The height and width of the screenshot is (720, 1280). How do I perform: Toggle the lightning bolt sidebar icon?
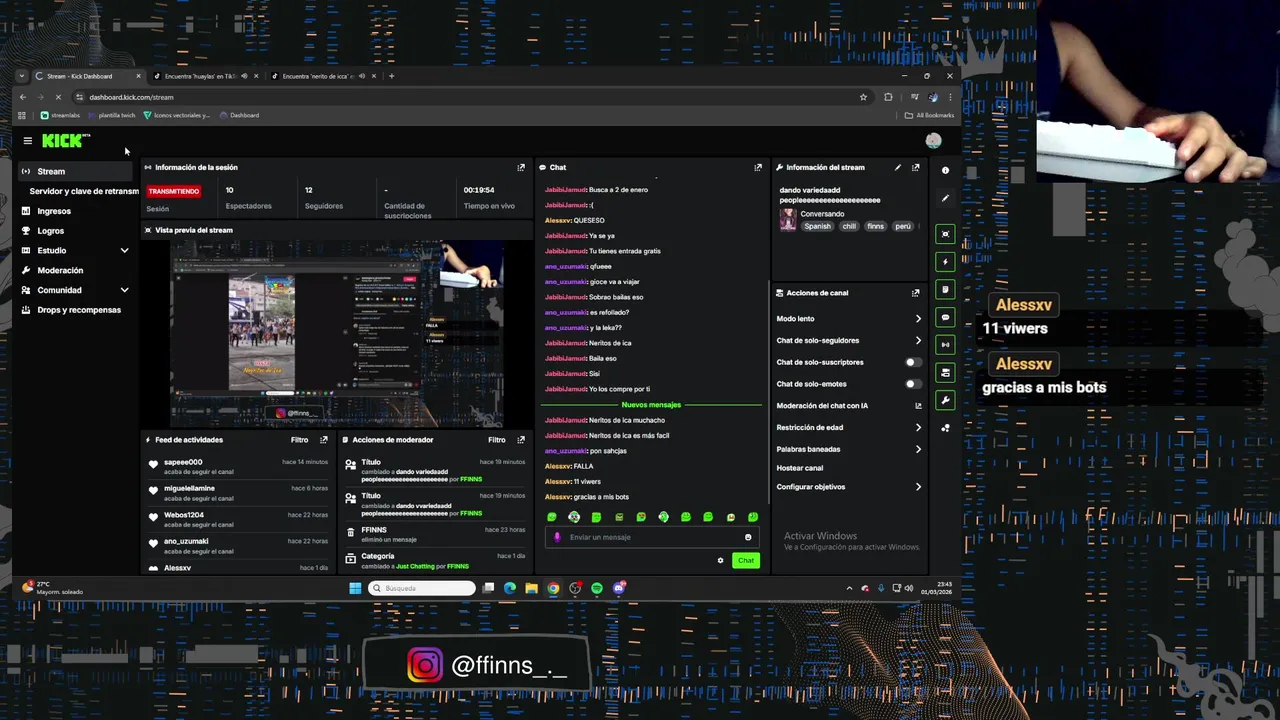point(945,262)
